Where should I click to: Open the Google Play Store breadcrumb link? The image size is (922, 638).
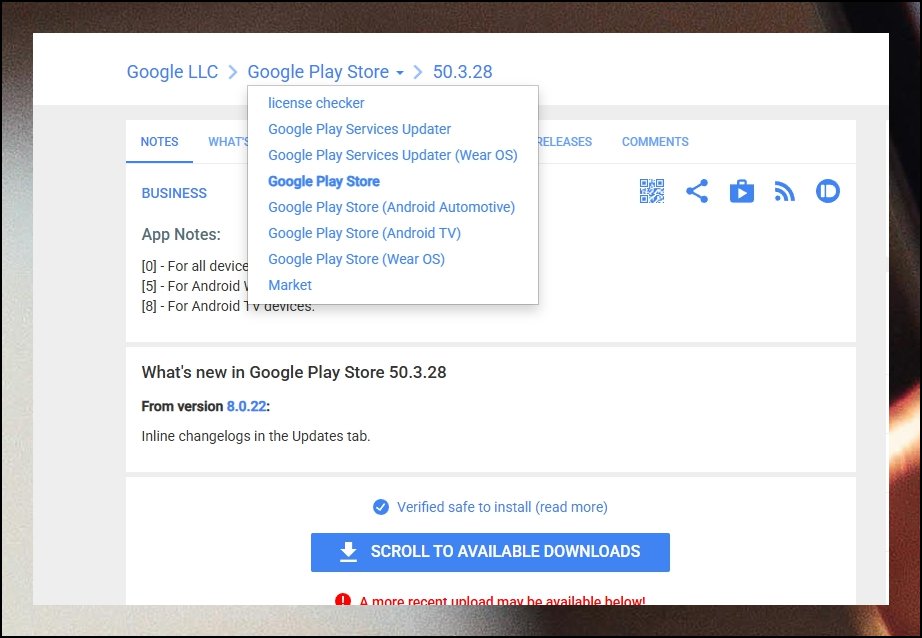pyautogui.click(x=318, y=72)
